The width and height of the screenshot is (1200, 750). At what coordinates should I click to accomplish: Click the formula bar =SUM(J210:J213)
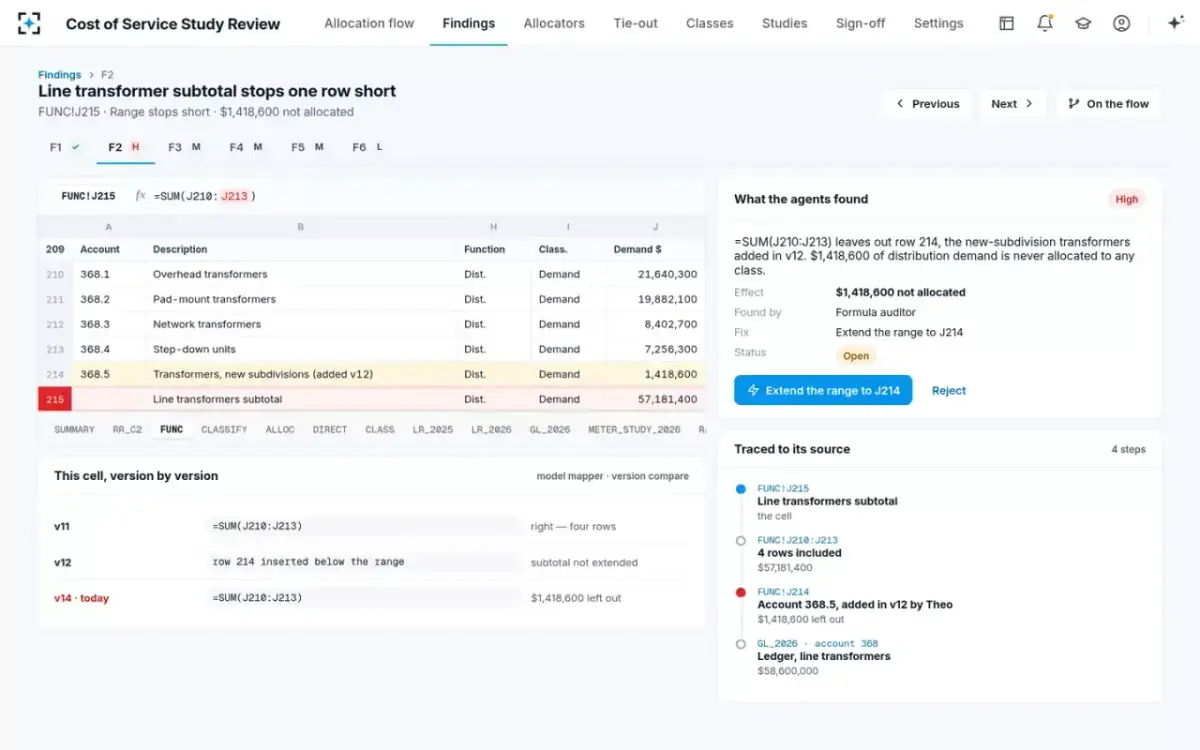pyautogui.click(x=205, y=196)
